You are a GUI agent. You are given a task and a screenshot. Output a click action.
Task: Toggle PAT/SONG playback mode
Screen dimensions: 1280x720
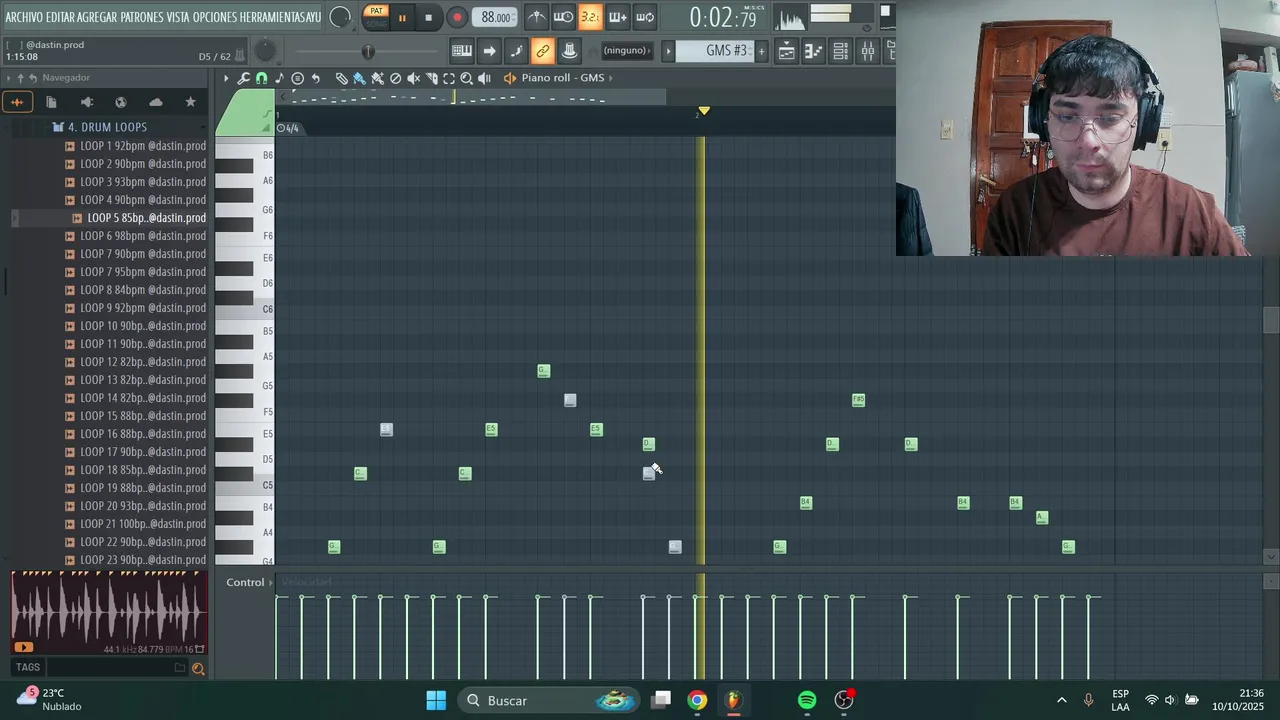(375, 17)
